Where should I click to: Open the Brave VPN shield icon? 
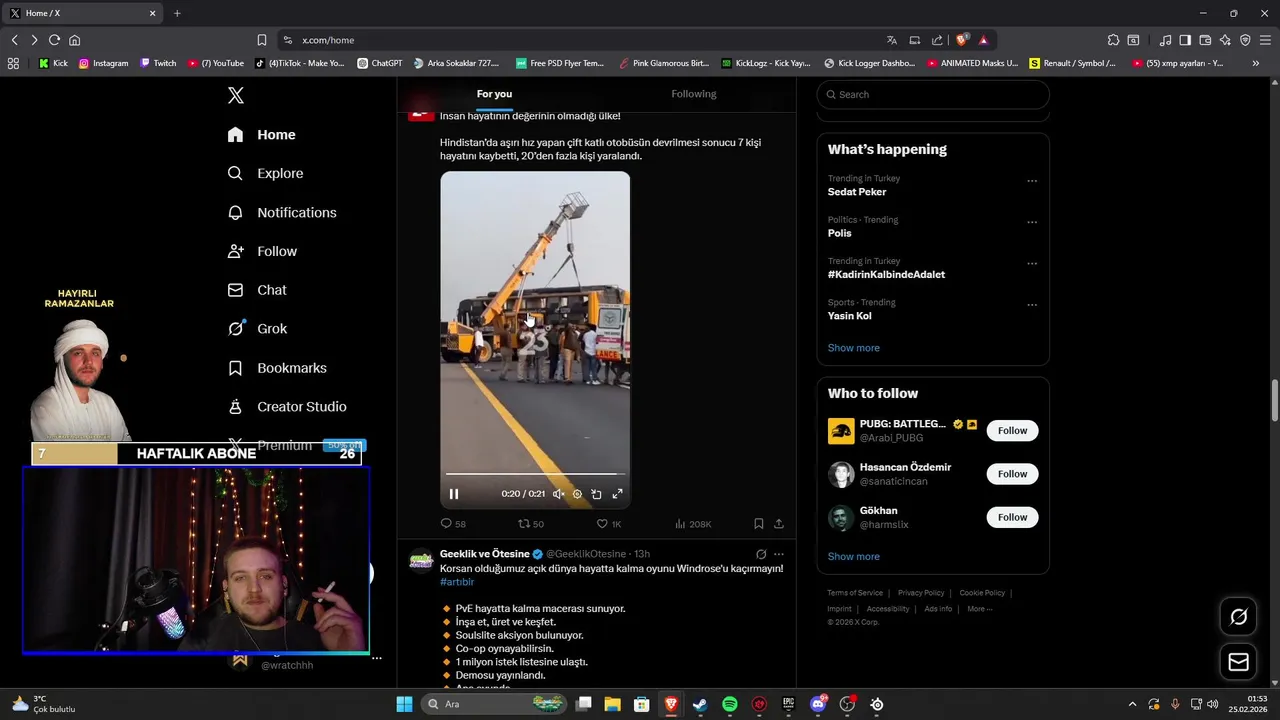(1245, 40)
